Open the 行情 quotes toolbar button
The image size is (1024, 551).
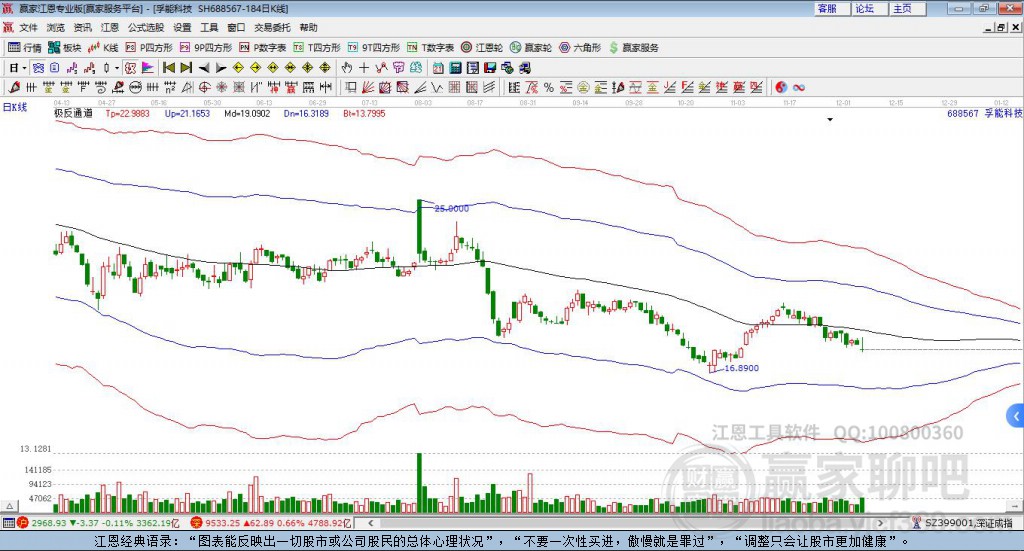[x=24, y=48]
